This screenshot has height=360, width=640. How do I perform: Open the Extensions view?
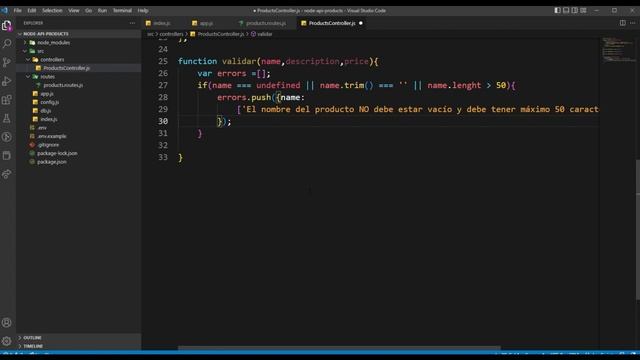pyautogui.click(x=7, y=100)
